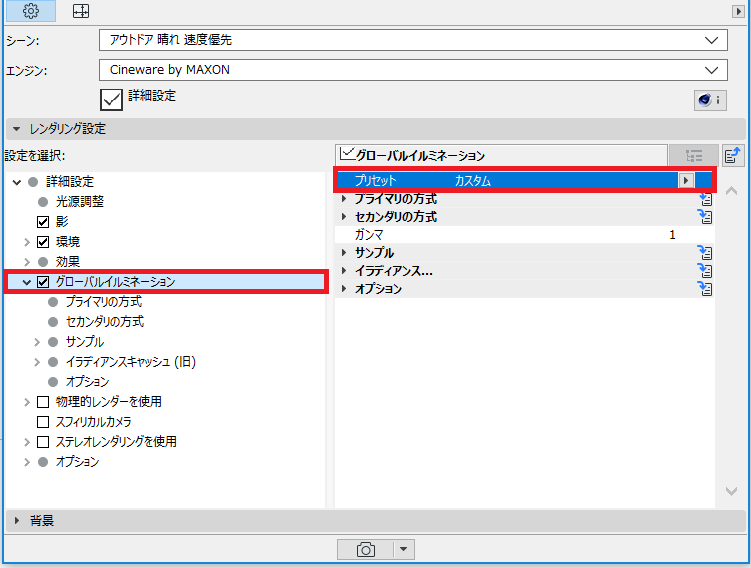This screenshot has width=751, height=568.
Task: Click the scroll up arrow of settings list
Action: pyautogui.click(x=731, y=191)
